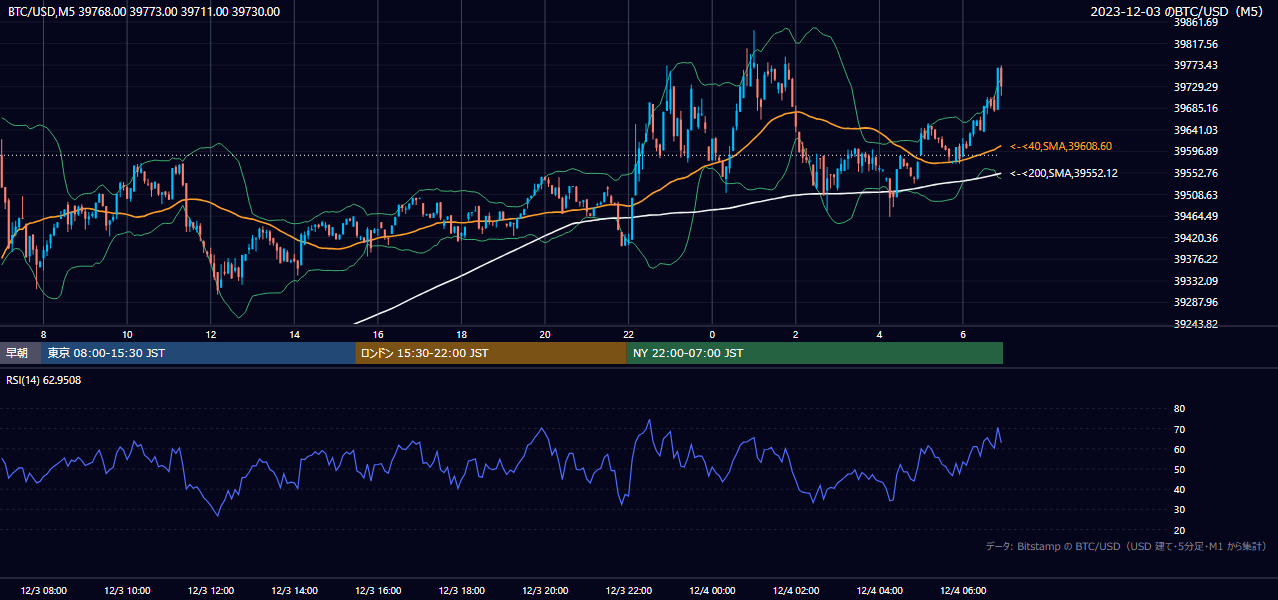The width and height of the screenshot is (1278, 600).
Task: Select the 12/4 06:00 bottom time label
Action: pyautogui.click(x=963, y=591)
